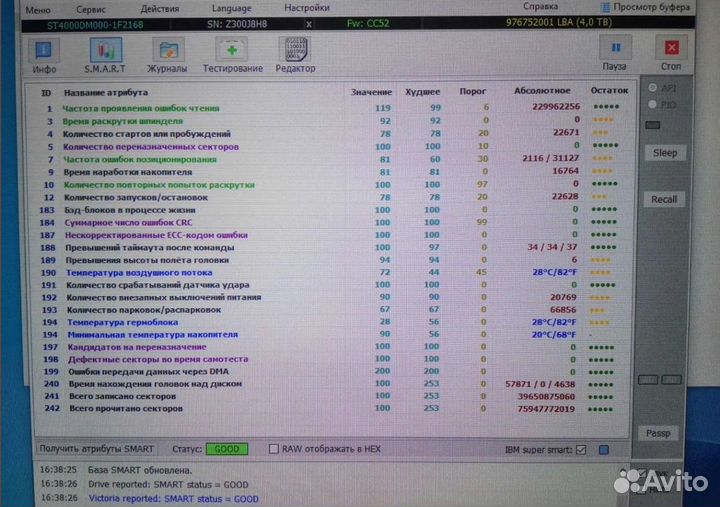
Task: Open the Сервис menu
Action: coord(93,7)
